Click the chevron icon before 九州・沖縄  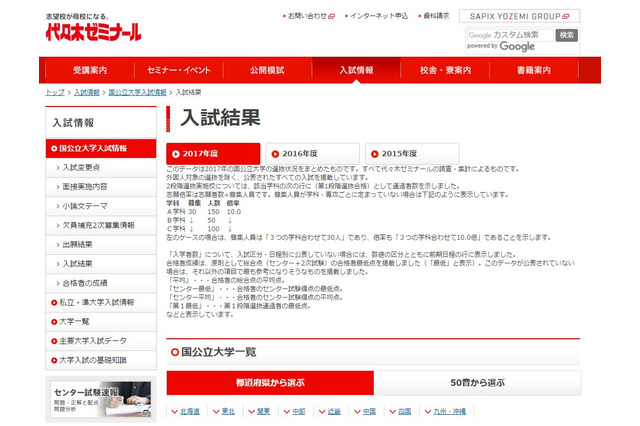point(428,412)
